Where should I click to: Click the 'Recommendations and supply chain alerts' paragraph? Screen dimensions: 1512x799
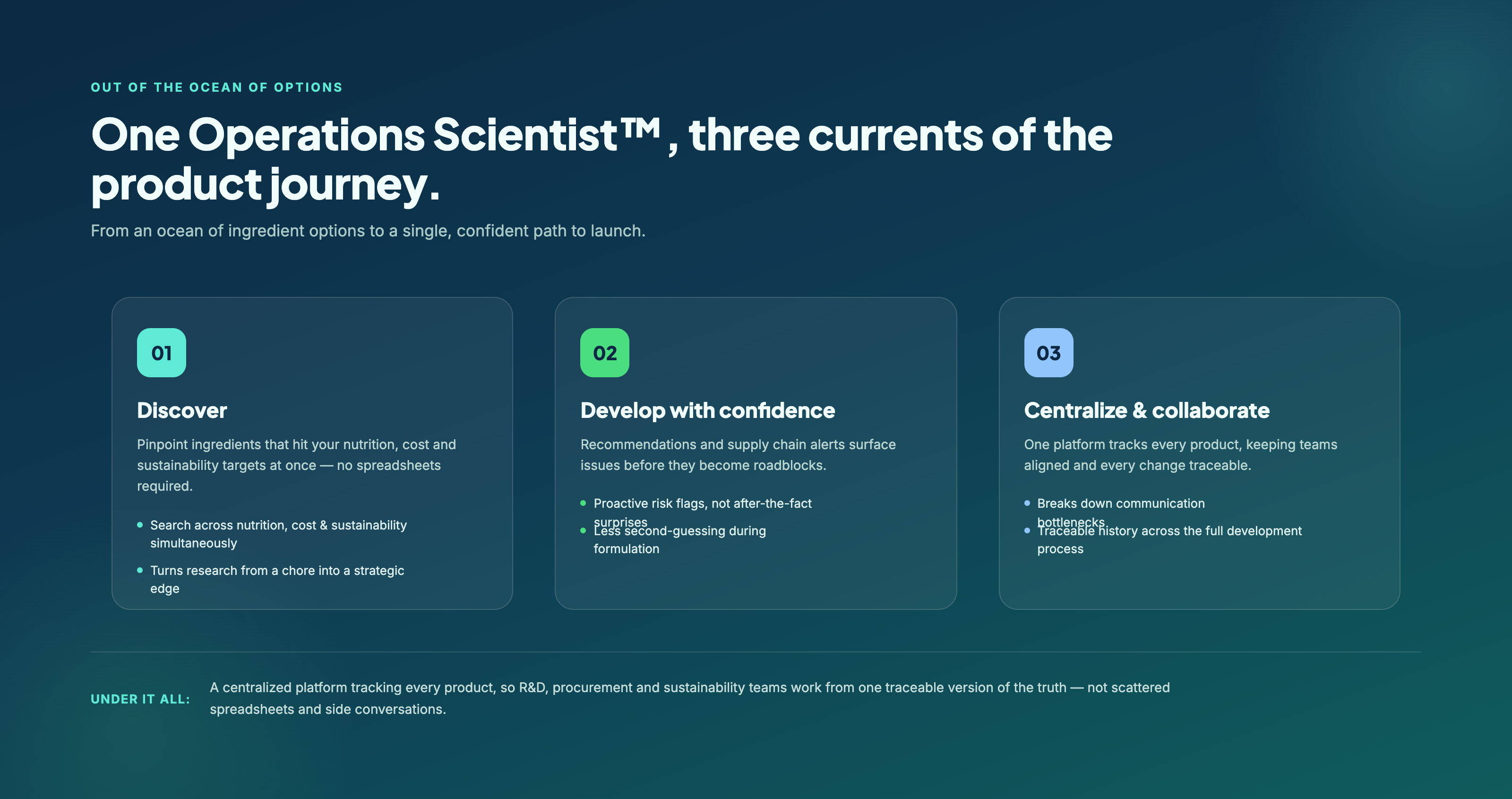coord(738,455)
